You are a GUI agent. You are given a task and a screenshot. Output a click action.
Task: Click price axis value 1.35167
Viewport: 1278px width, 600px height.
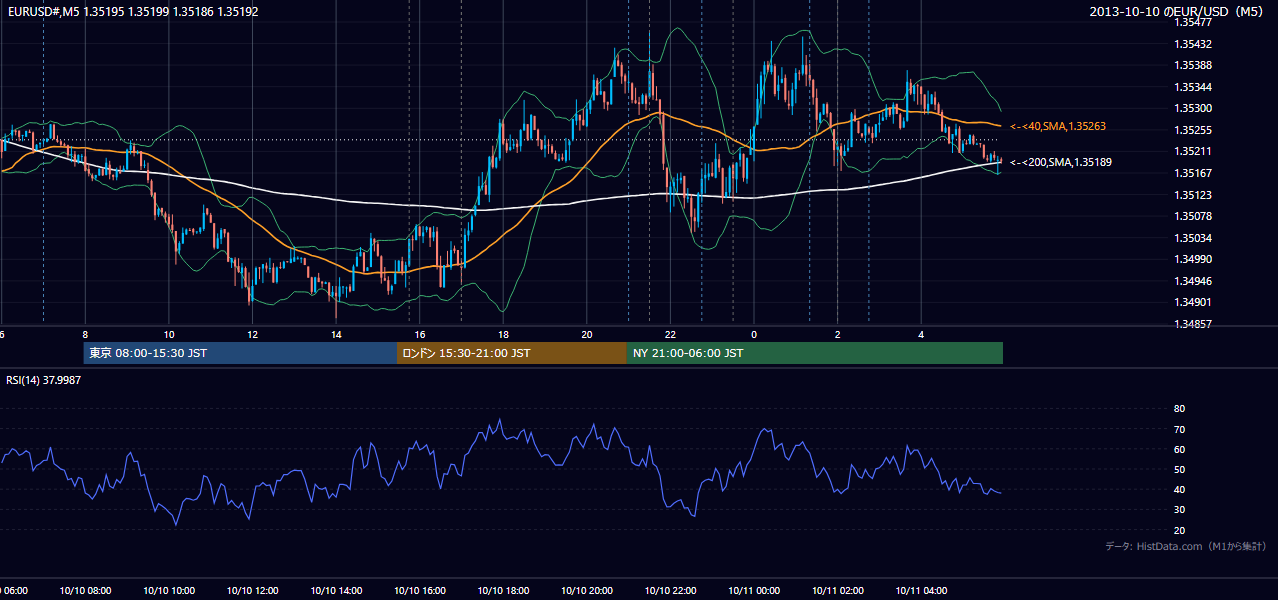pyautogui.click(x=1193, y=173)
